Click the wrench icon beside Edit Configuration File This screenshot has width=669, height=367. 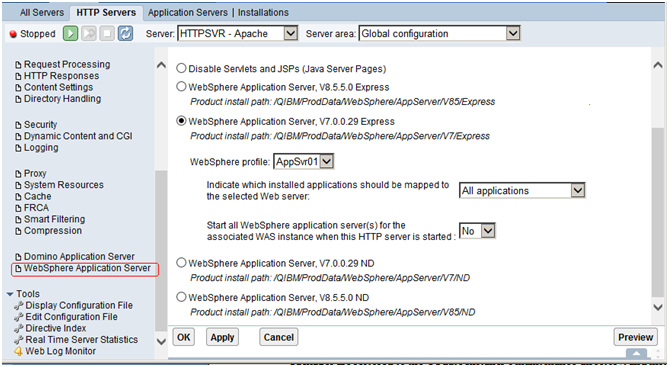[18, 317]
